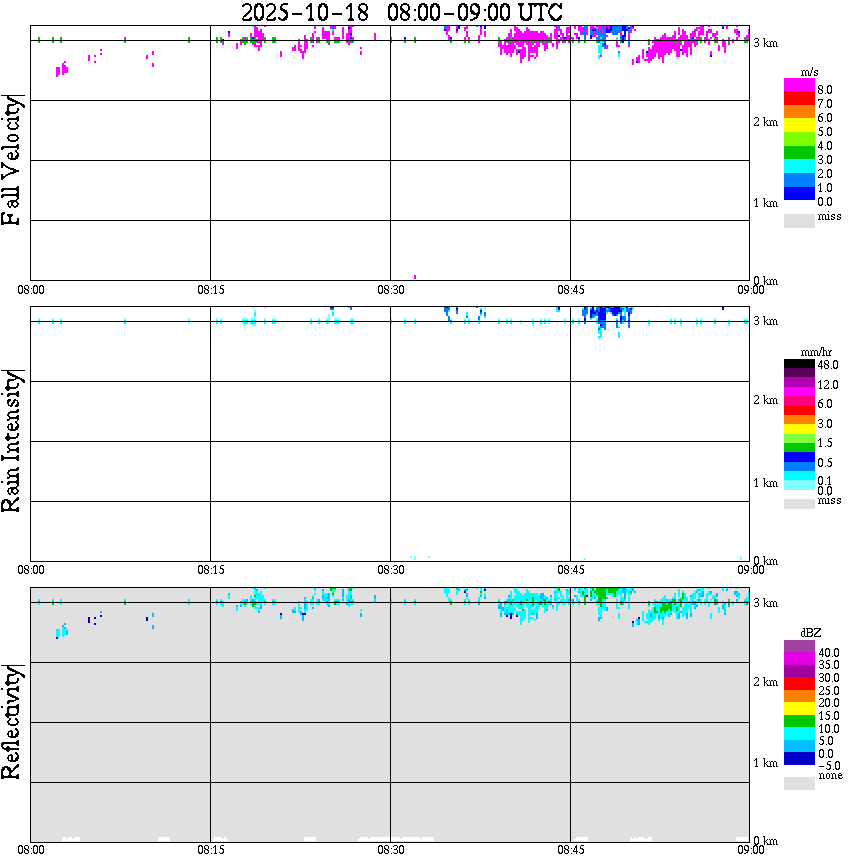Viewport: 850px width, 868px height.
Task: Pick the orange swatch in the dBZ legend
Action: point(799,696)
